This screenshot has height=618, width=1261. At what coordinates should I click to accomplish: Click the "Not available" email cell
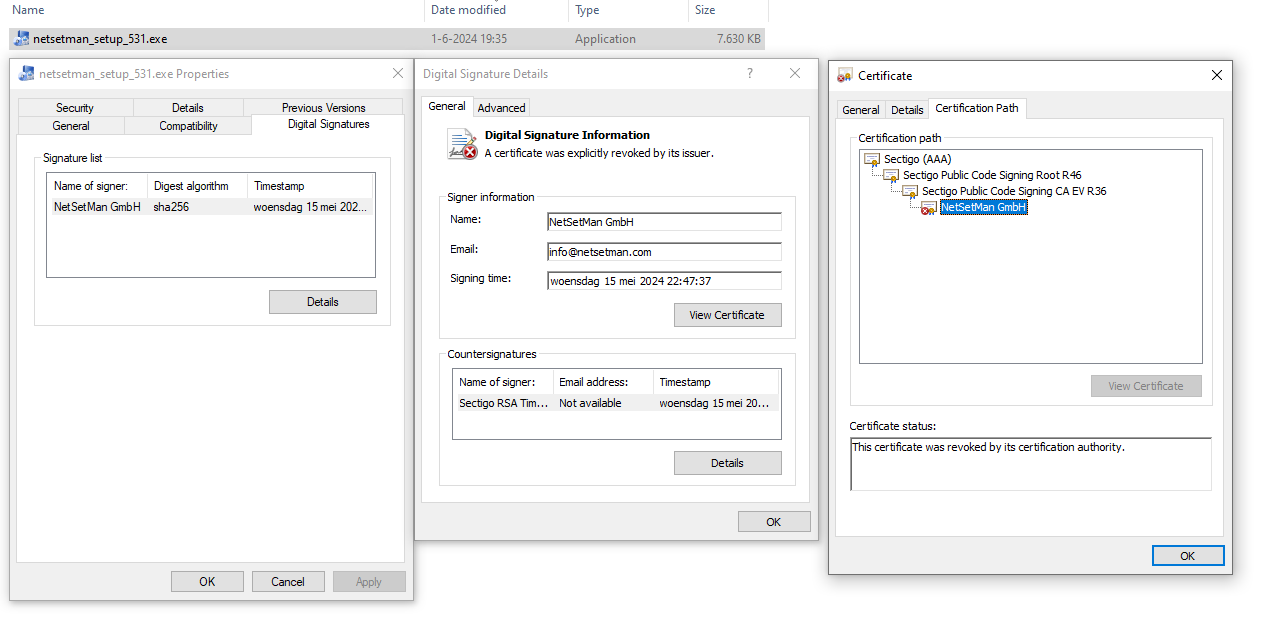click(x=590, y=403)
